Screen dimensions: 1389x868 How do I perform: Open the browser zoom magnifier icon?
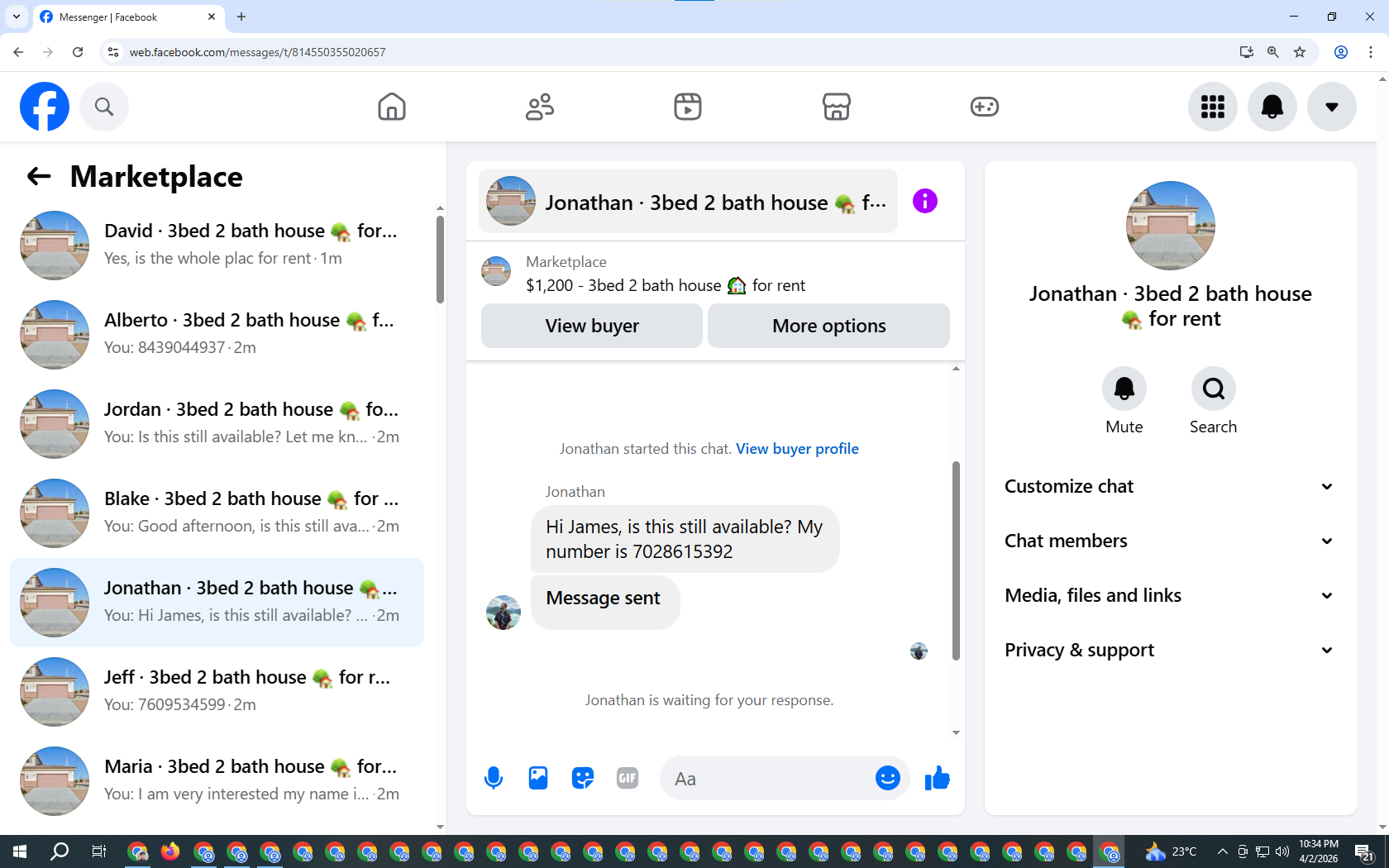click(x=1273, y=52)
